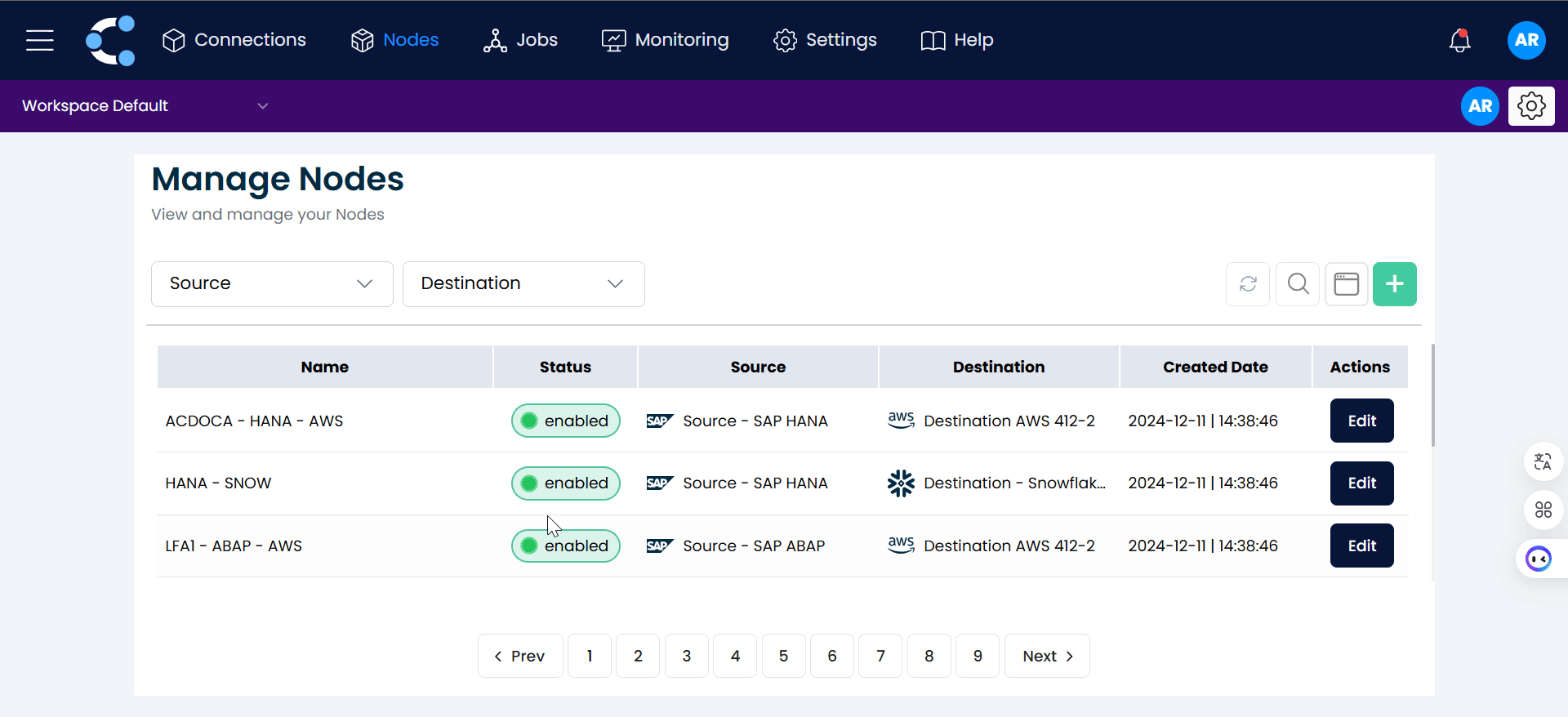Click the green add node button
Viewport: 1568px width, 717px height.
coord(1394,284)
